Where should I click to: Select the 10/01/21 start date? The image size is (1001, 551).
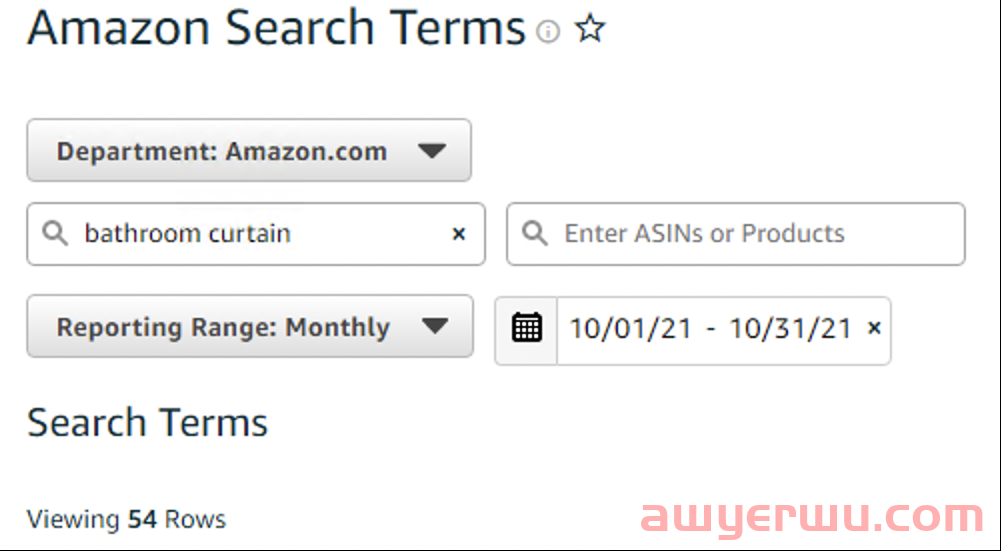point(630,329)
